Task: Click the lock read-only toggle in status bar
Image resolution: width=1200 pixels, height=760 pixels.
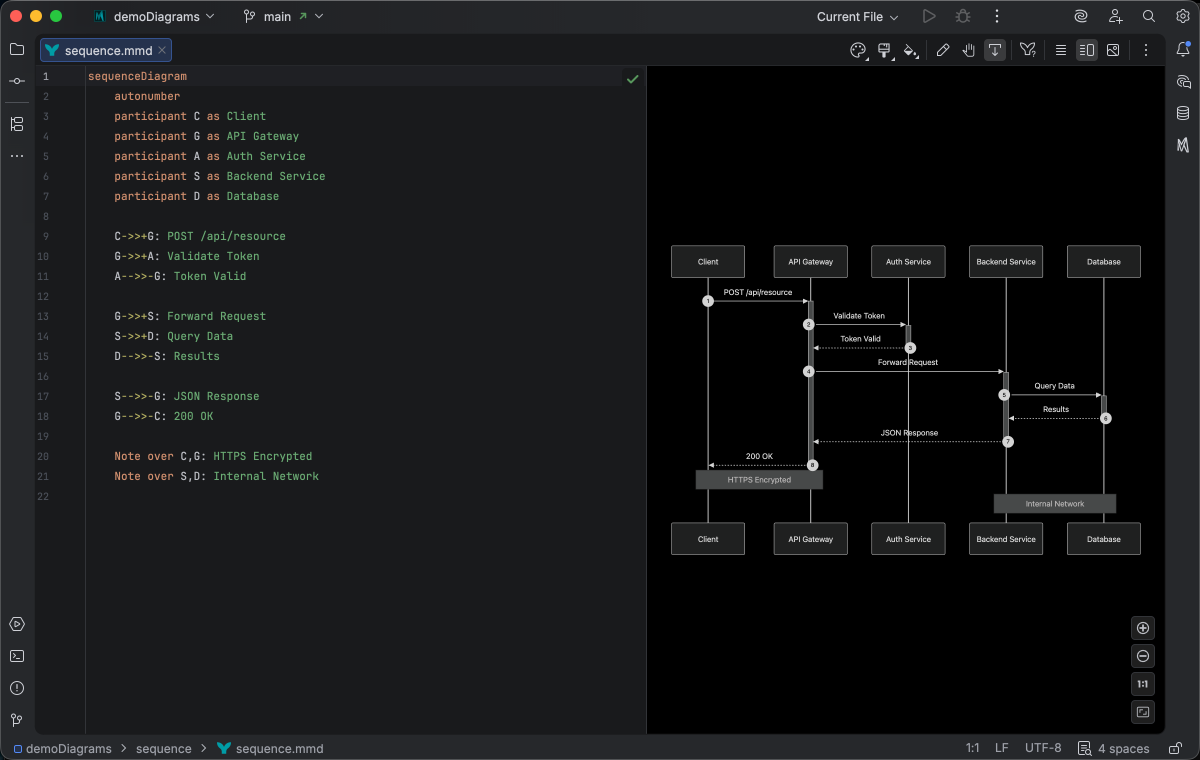Action: tap(1174, 748)
